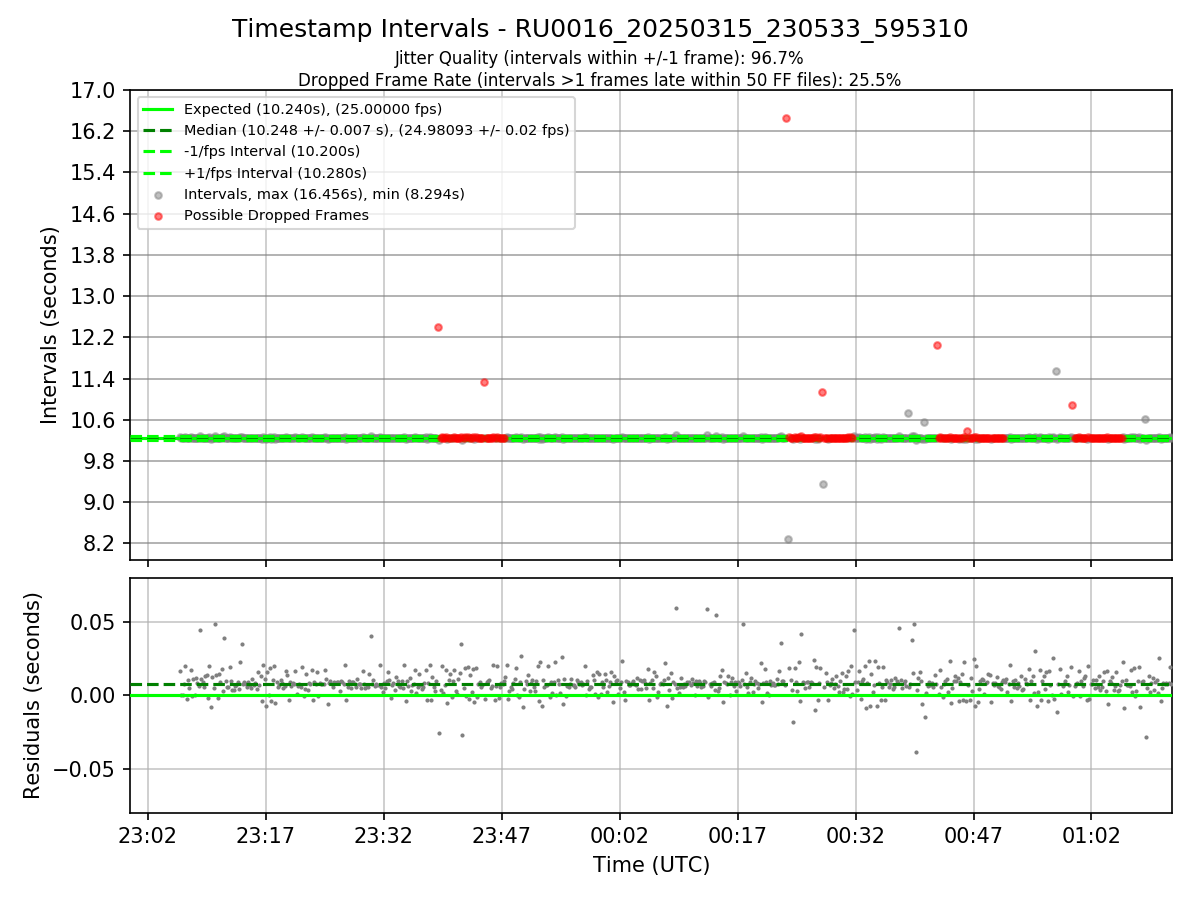Viewport: 1200px width, 900px height.
Task: Click legend entry 'Median (10.248 +/- 0.007 s)'
Action: [377, 130]
